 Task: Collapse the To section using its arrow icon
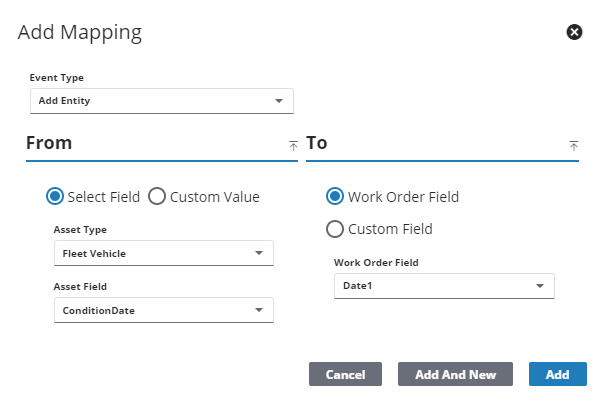coord(574,145)
